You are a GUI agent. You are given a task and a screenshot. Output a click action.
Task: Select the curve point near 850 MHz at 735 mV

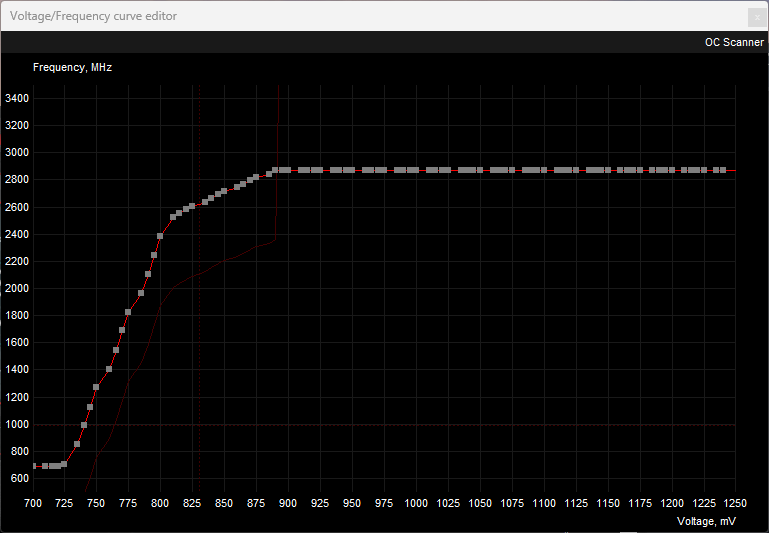(x=77, y=444)
